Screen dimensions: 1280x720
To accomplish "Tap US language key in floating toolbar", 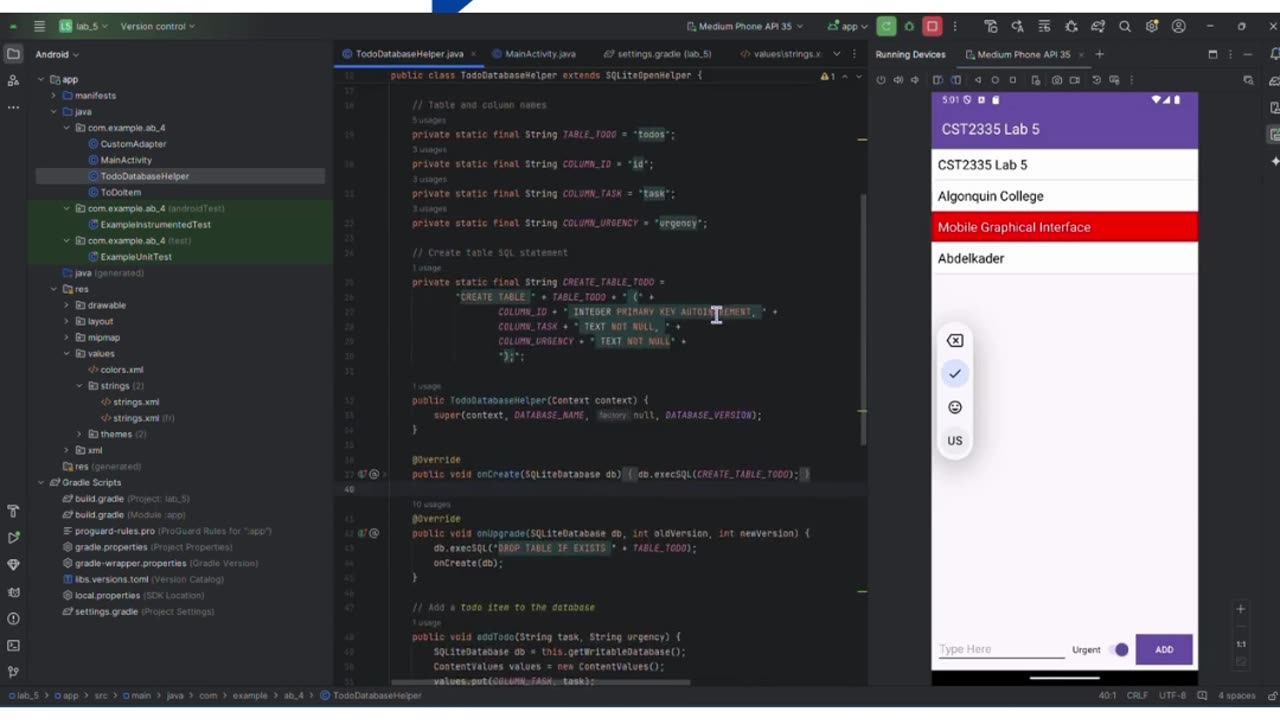I will click(x=955, y=441).
